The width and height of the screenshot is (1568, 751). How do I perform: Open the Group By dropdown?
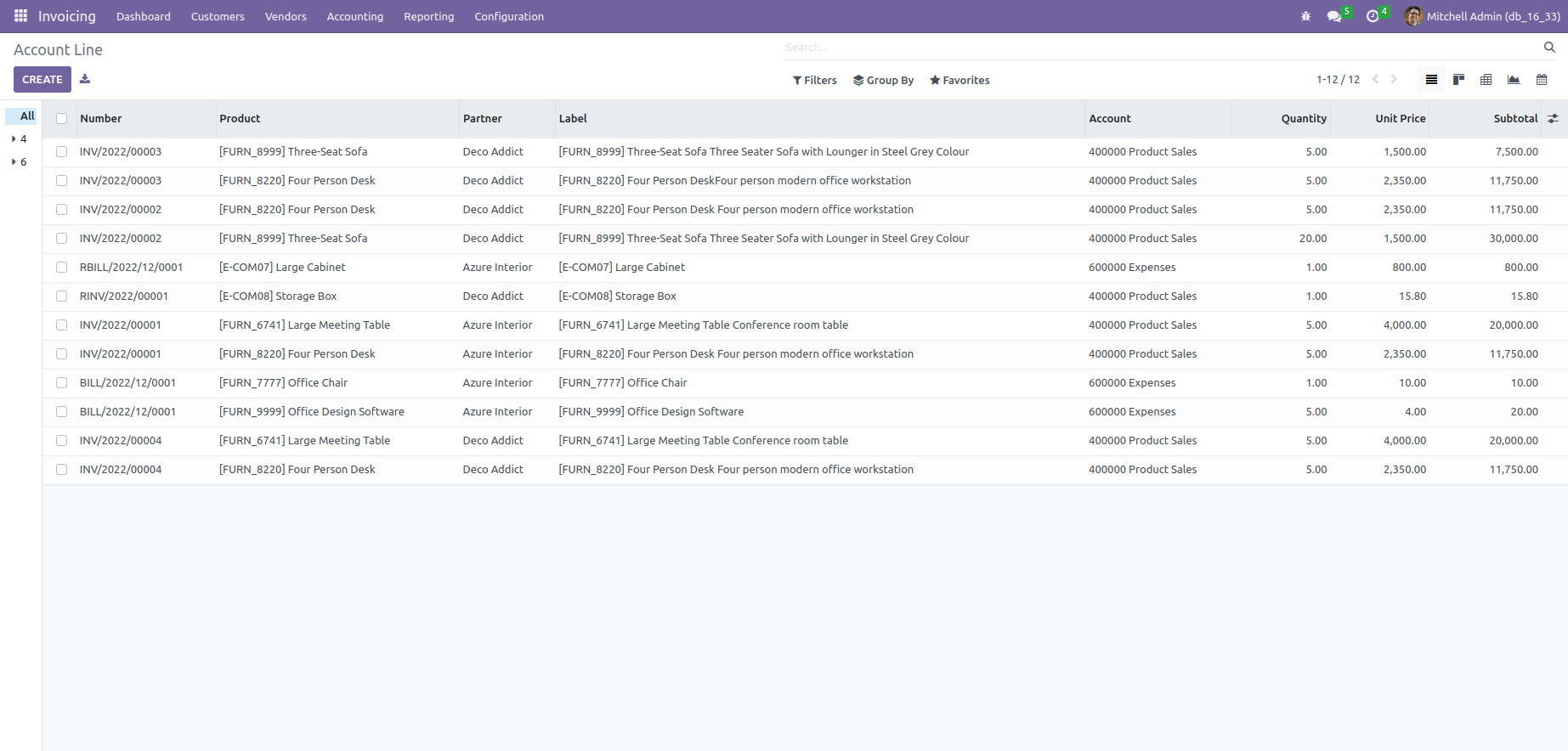pyautogui.click(x=883, y=80)
